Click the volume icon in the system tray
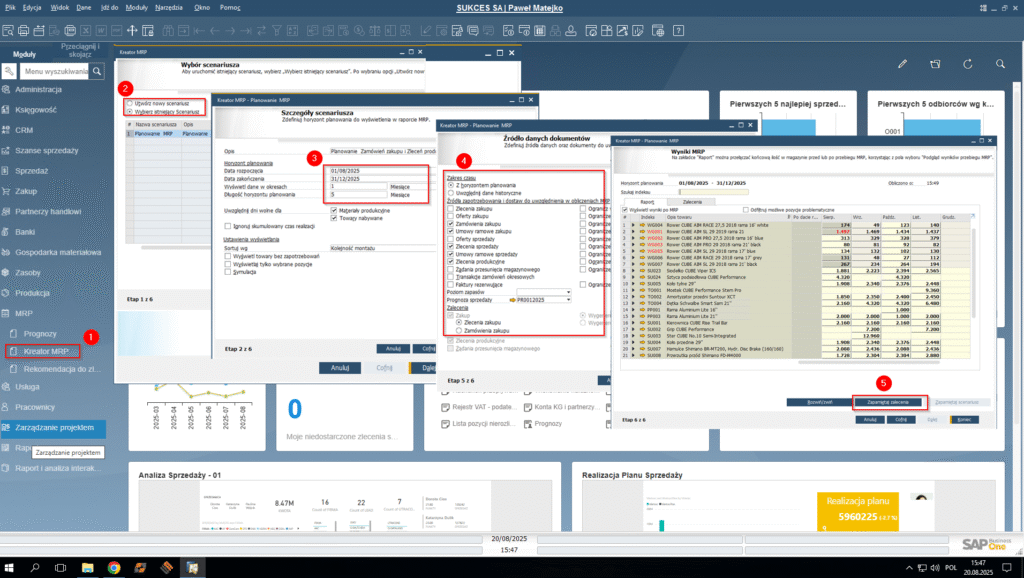Viewport: 1024px width, 578px height. pyautogui.click(x=935, y=568)
